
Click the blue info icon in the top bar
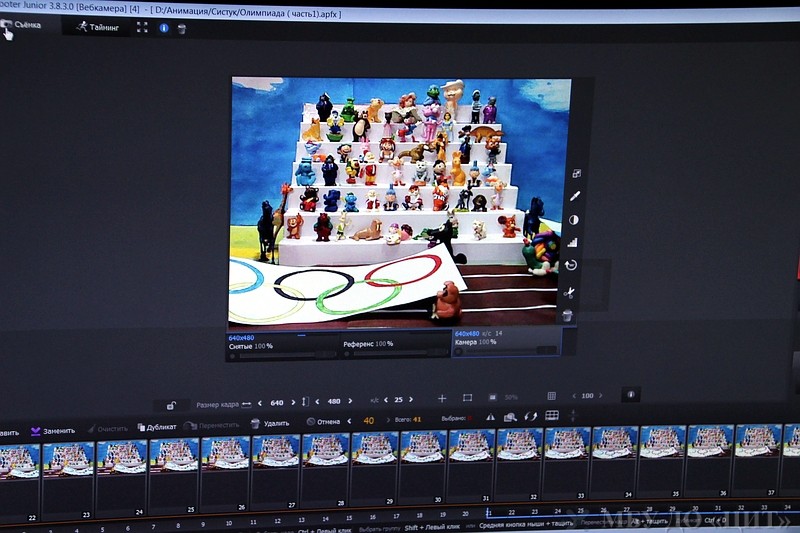(164, 28)
